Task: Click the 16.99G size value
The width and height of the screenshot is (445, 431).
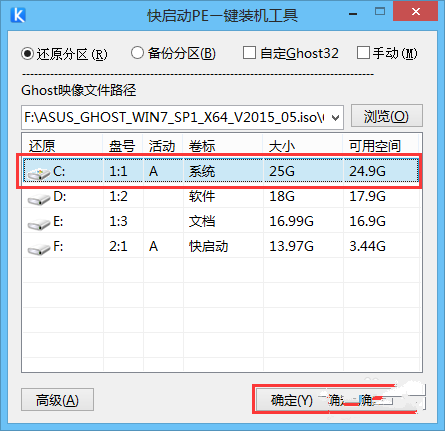Action: 292,221
